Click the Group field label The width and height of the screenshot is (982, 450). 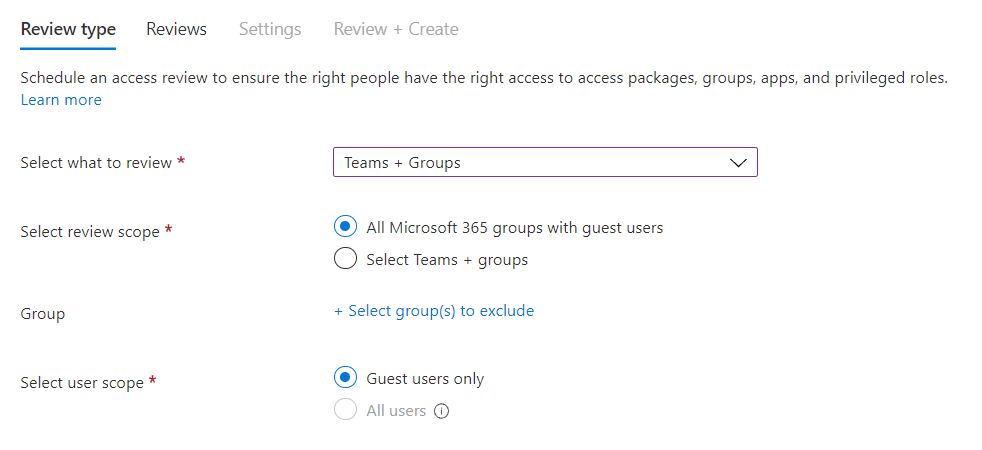(43, 314)
